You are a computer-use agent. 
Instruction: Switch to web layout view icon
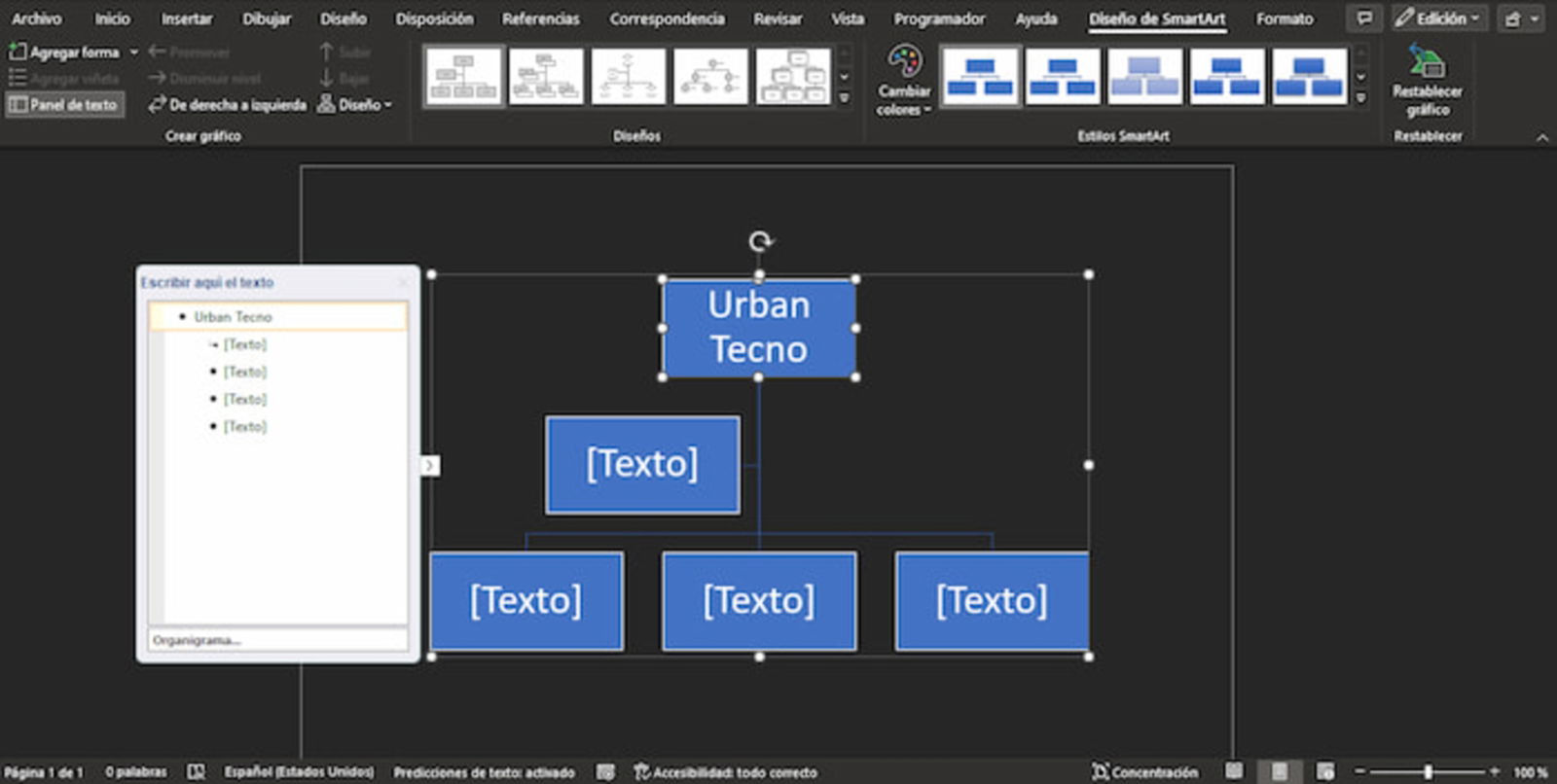[1324, 771]
